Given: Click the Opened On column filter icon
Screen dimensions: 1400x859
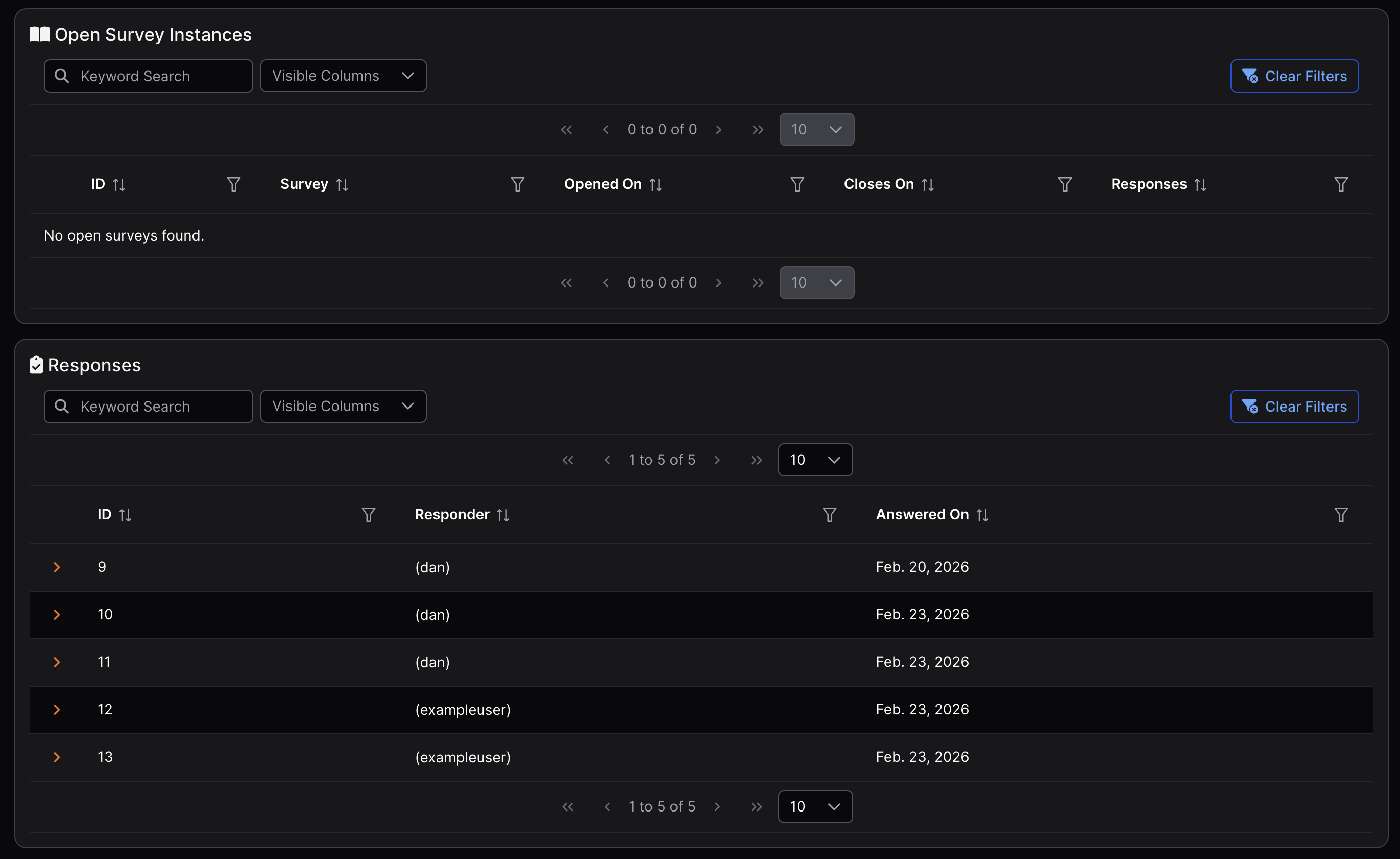Looking at the screenshot, I should pyautogui.click(x=797, y=184).
